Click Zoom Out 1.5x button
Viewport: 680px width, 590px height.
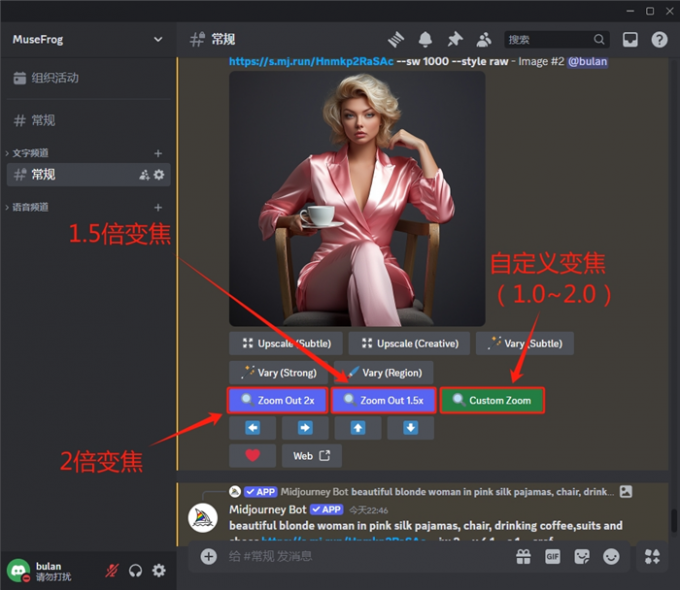pos(383,400)
